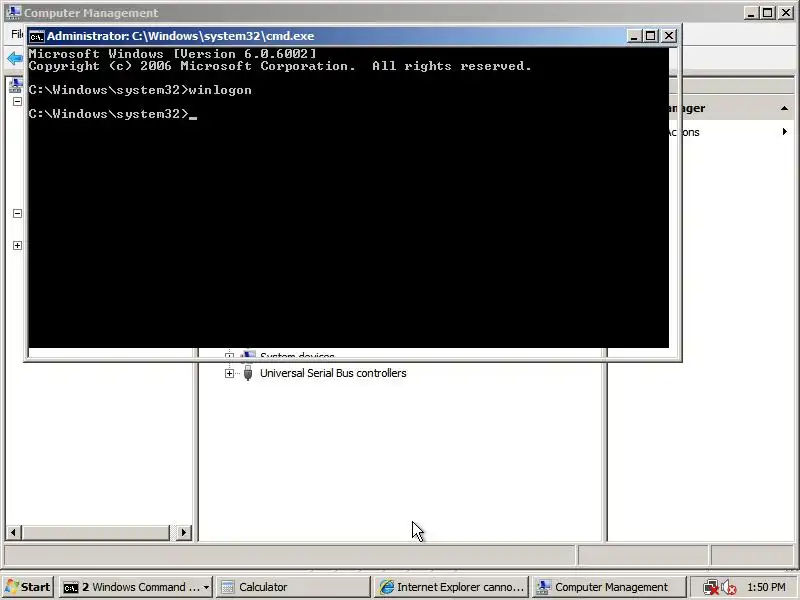Close the cmd.exe command prompt window

[x=668, y=36]
